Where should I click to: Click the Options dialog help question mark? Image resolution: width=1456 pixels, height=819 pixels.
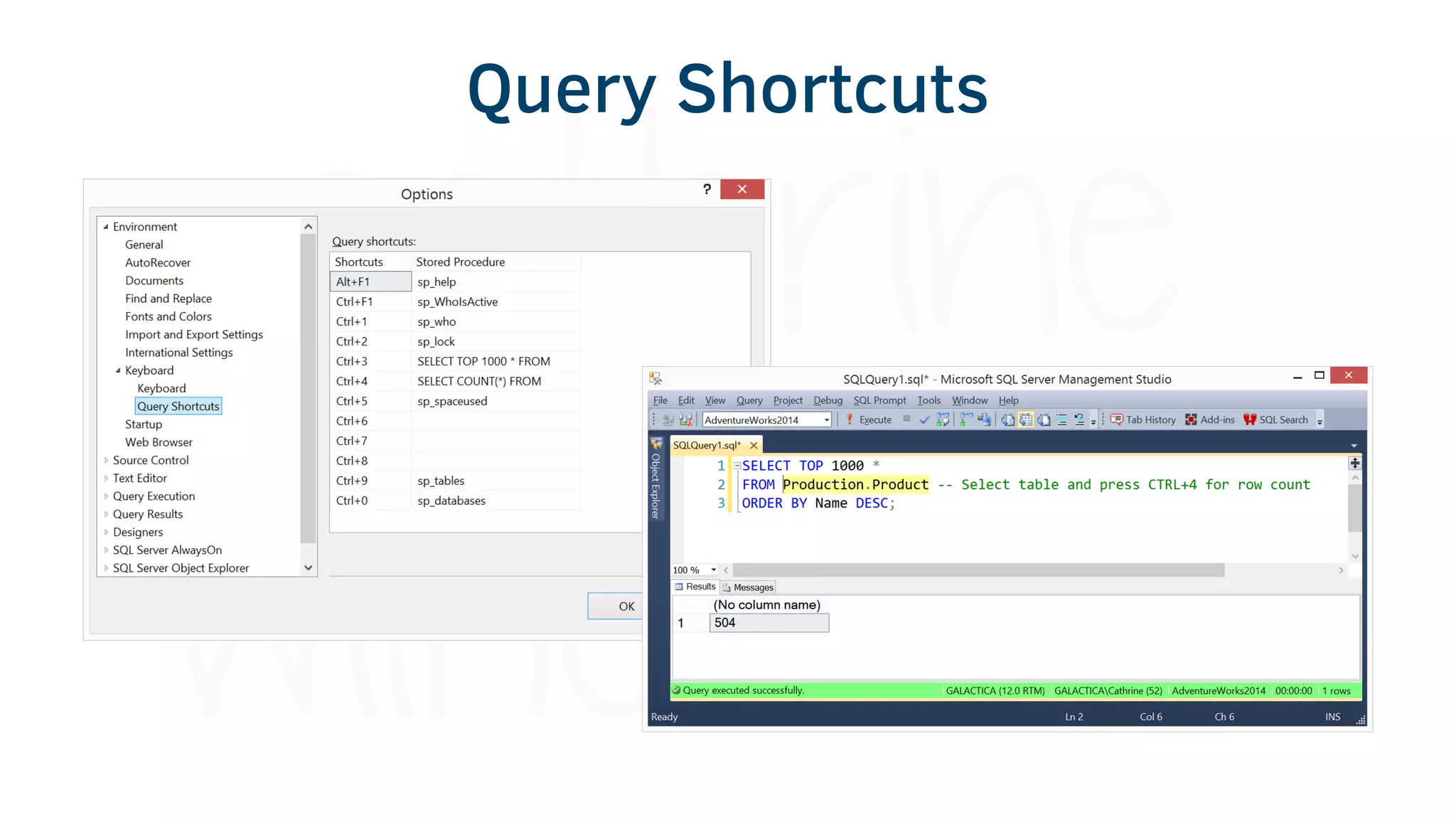point(707,189)
